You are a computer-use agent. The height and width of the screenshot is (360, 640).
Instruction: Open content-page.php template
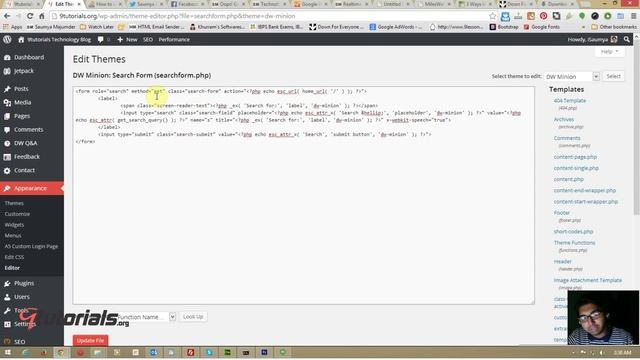click(575, 157)
